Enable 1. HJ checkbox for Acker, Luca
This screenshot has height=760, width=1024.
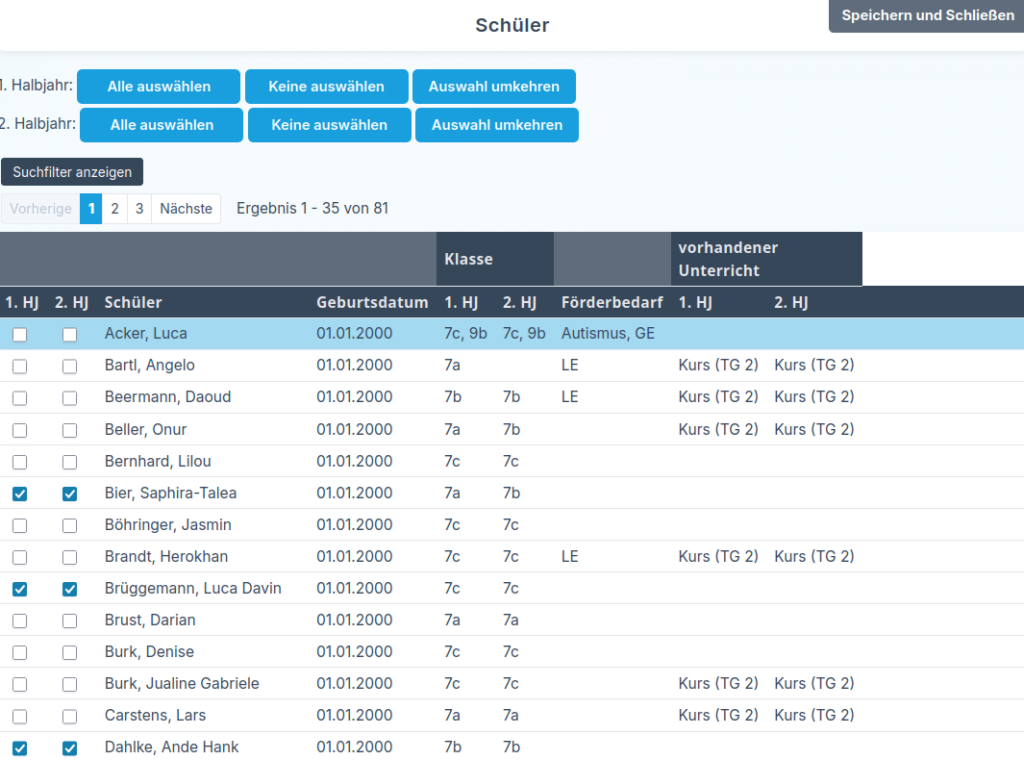tap(20, 335)
